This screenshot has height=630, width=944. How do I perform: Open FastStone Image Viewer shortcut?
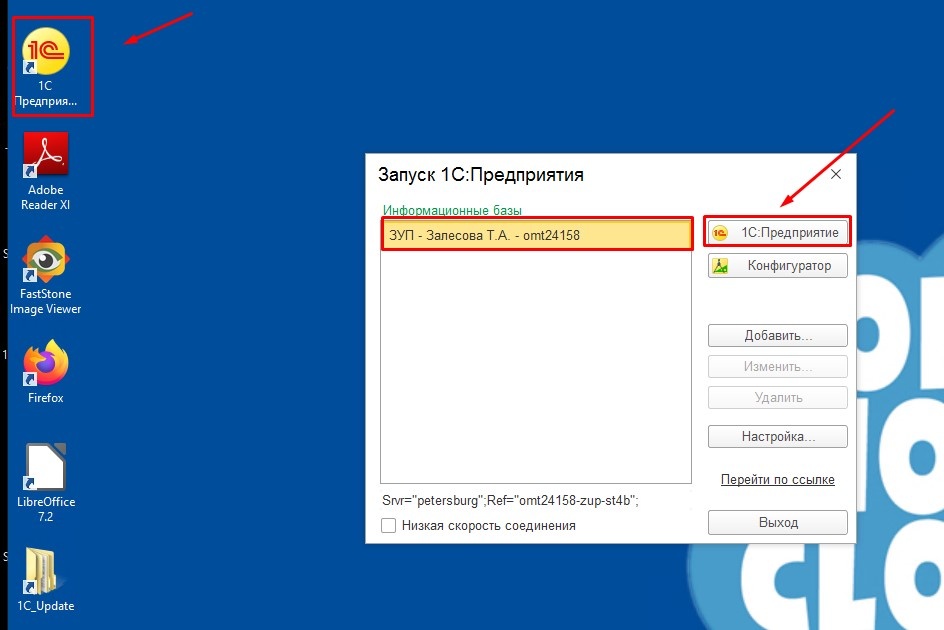pos(46,276)
